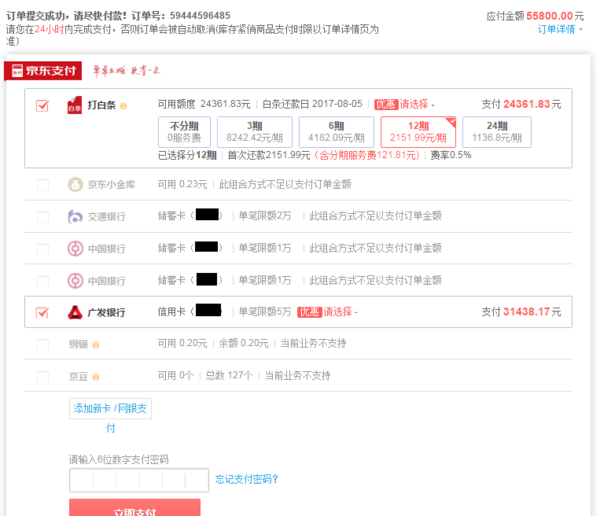
Task: Select the 12期 installment option
Action: pyautogui.click(x=418, y=132)
